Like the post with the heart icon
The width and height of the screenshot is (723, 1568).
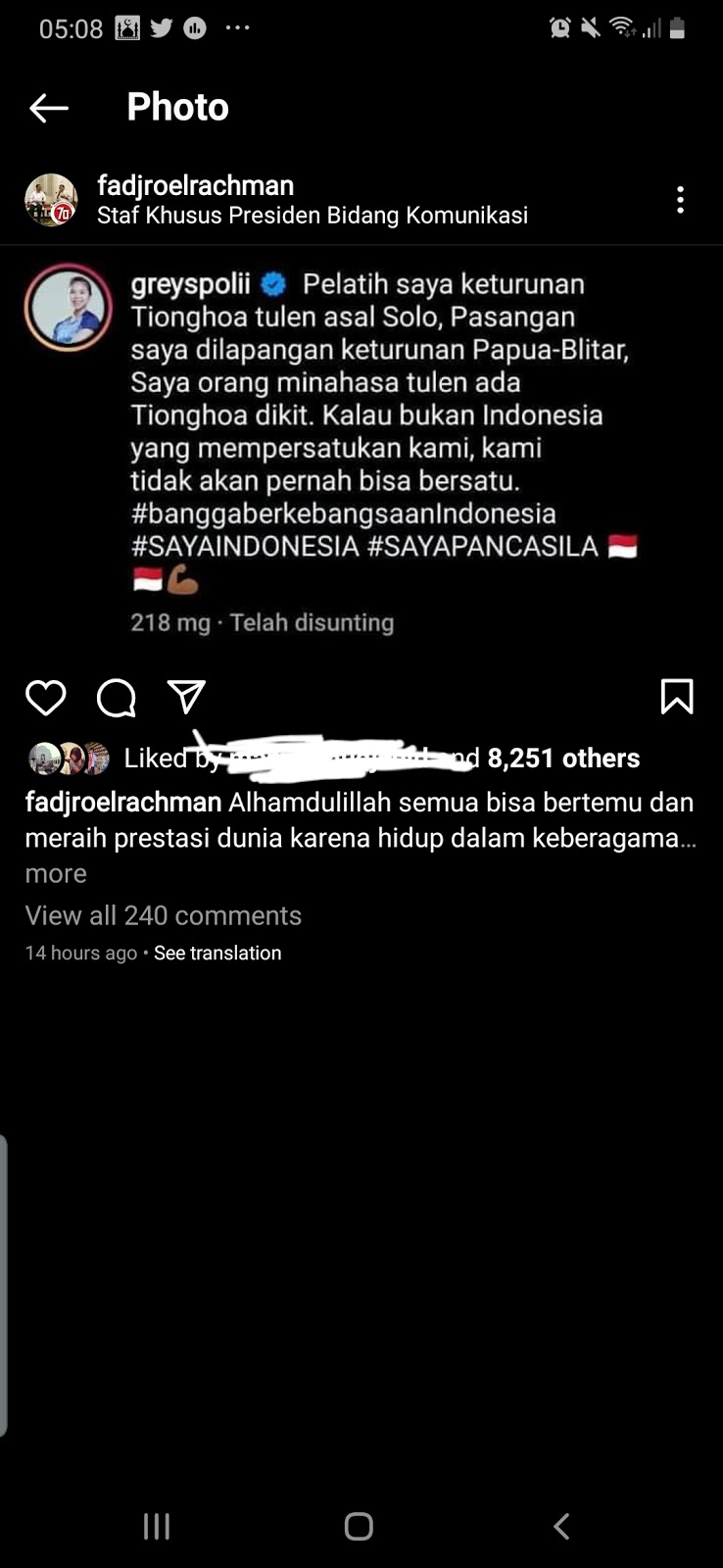coord(45,698)
